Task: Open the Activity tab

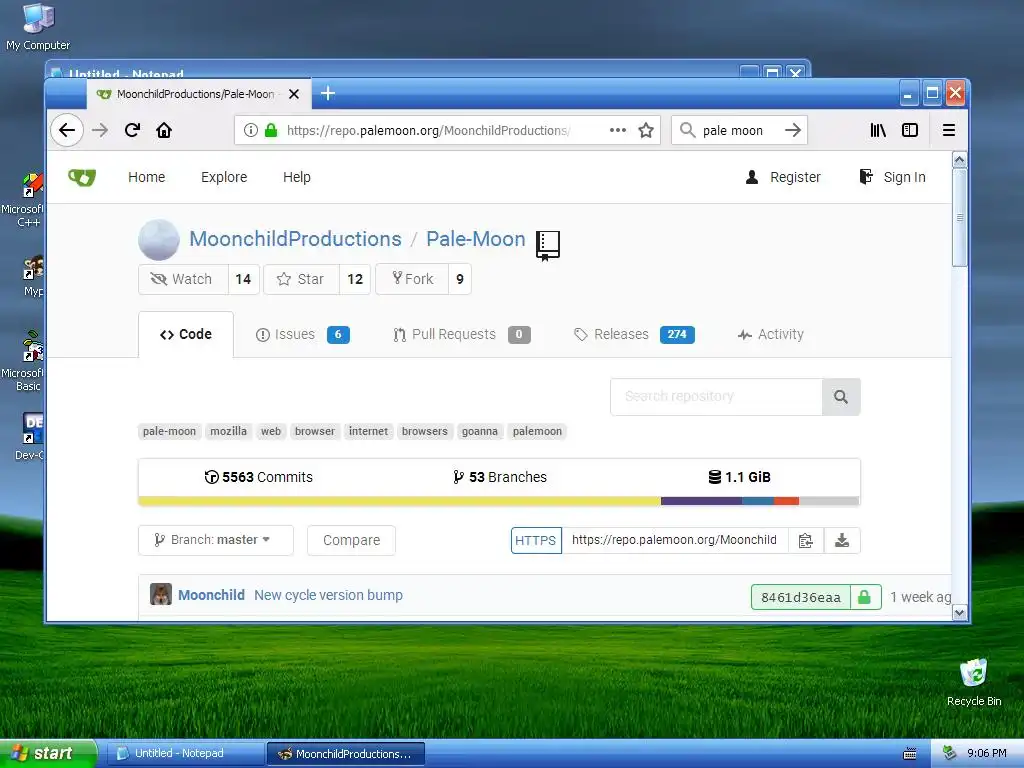Action: pos(771,334)
